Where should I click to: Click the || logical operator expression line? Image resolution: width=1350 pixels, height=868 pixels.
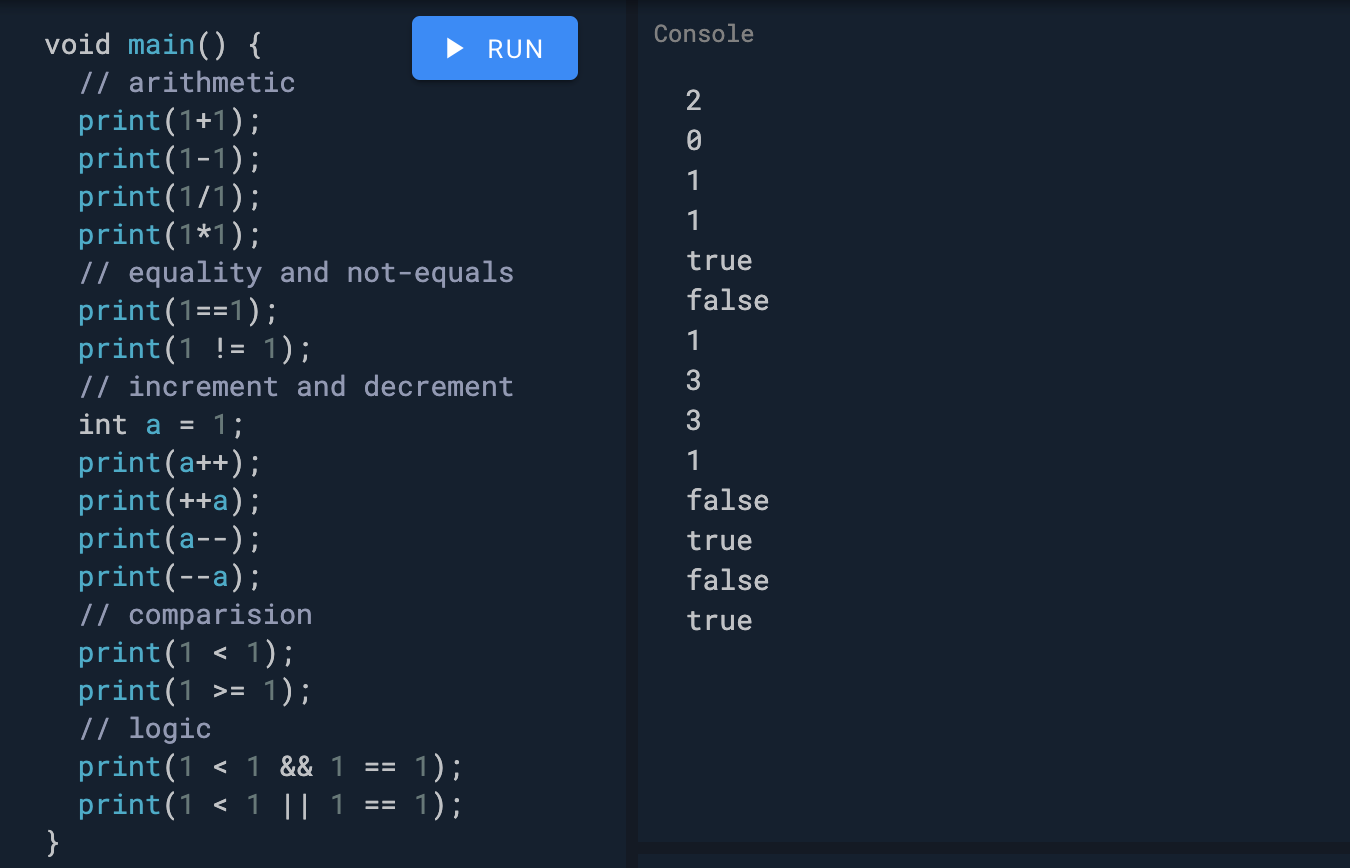click(x=268, y=804)
